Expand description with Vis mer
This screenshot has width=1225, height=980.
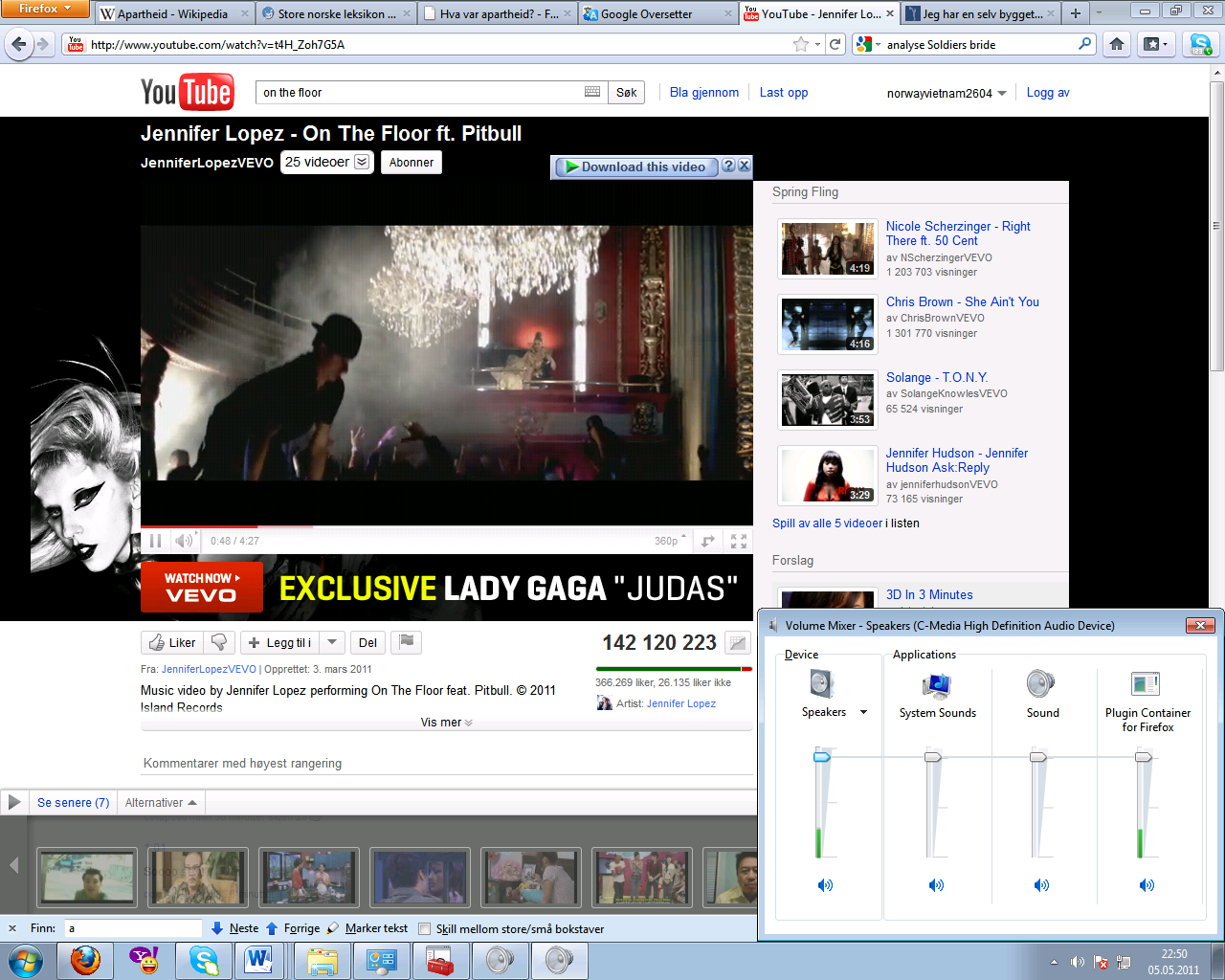(446, 723)
